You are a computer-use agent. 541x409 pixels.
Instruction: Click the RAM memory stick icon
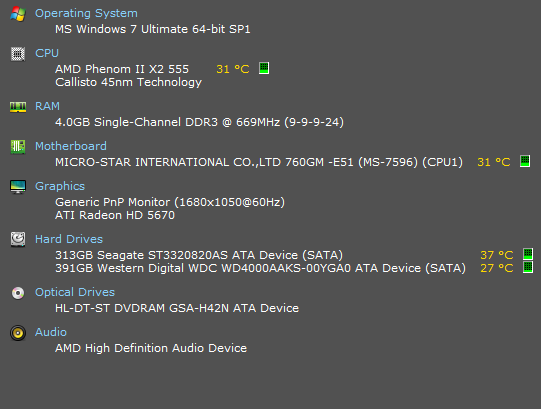tap(18, 107)
